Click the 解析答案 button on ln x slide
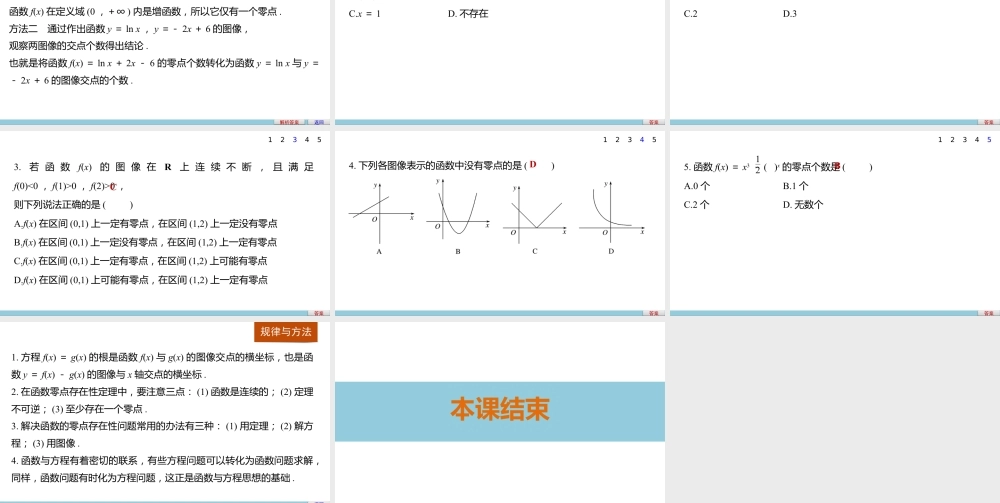Image resolution: width=1000 pixels, height=503 pixels. 289,122
